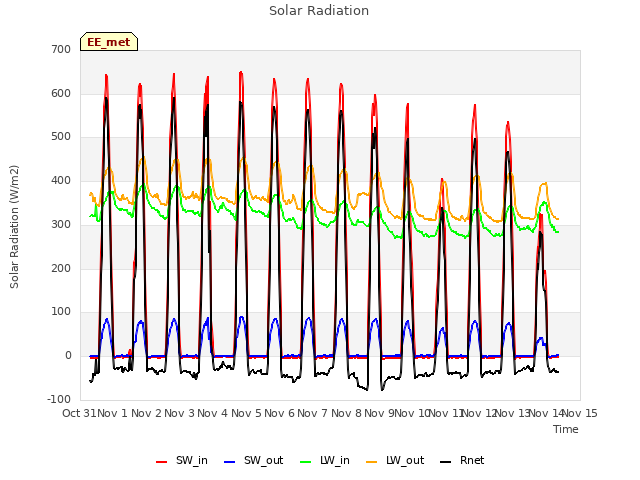This screenshot has width=640, height=480.
Task: Click the Nov 2 x-axis tick label
Action: 146,413
